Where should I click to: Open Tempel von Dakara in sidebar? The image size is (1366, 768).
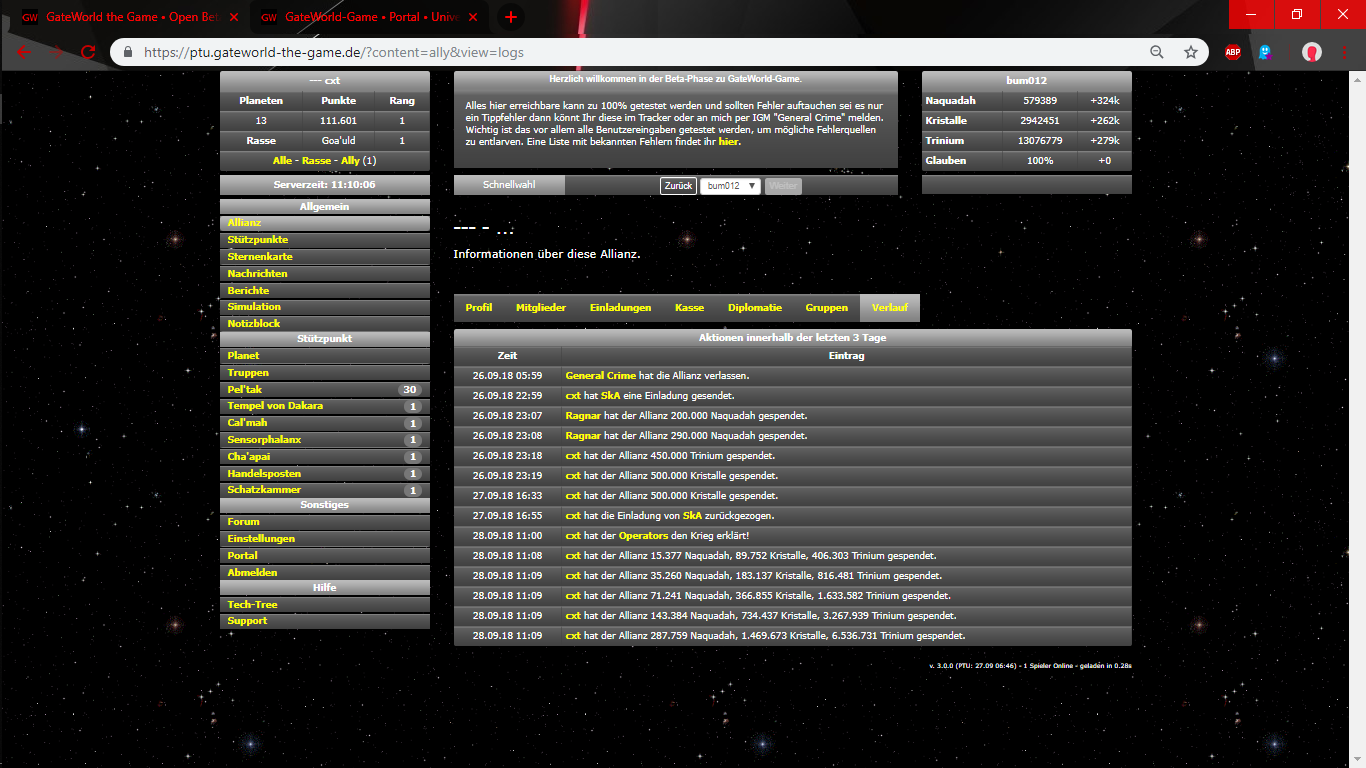[x=275, y=406]
